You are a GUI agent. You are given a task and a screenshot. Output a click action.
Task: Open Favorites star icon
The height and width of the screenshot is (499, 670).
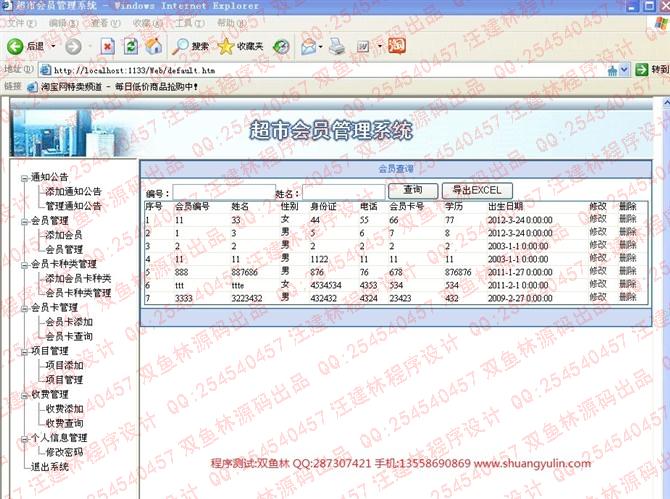[226, 46]
